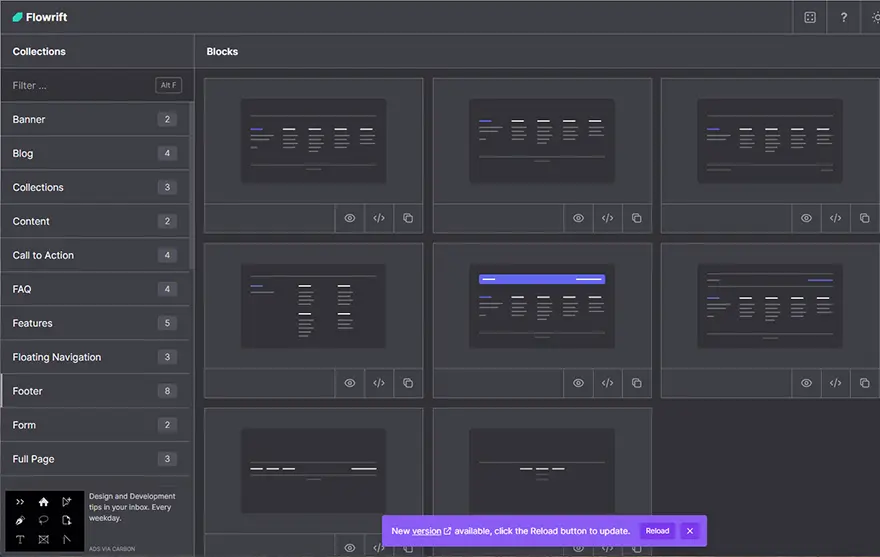View code of purple banner footer block
Screen dimensions: 880x557
(607, 383)
